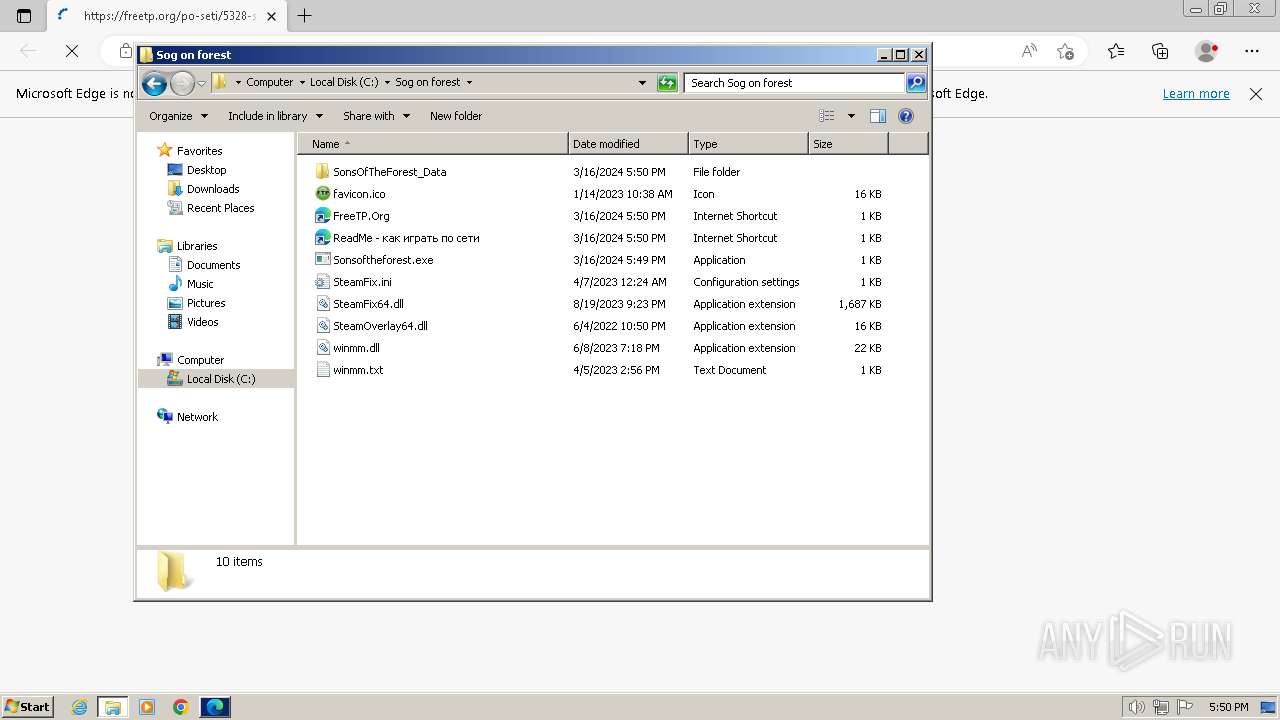Click Learn more link in Edge
This screenshot has height=720, width=1280.
pos(1196,94)
